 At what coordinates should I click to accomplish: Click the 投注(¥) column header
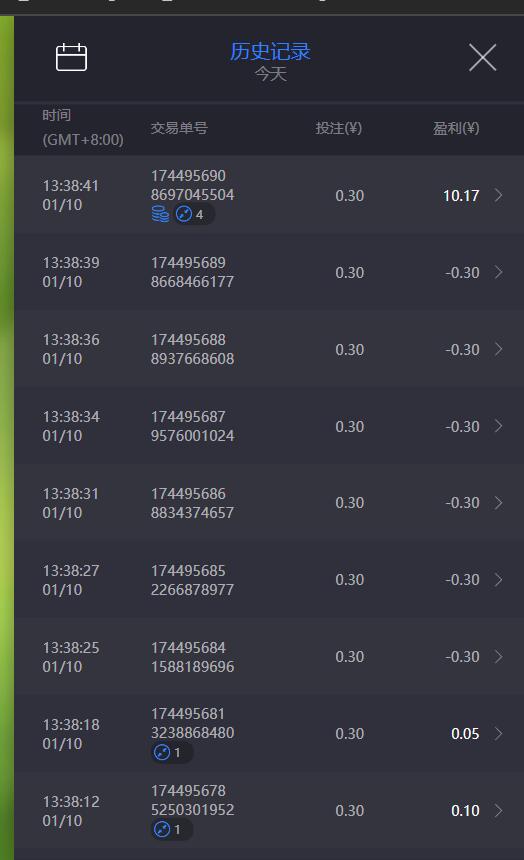[x=339, y=128]
